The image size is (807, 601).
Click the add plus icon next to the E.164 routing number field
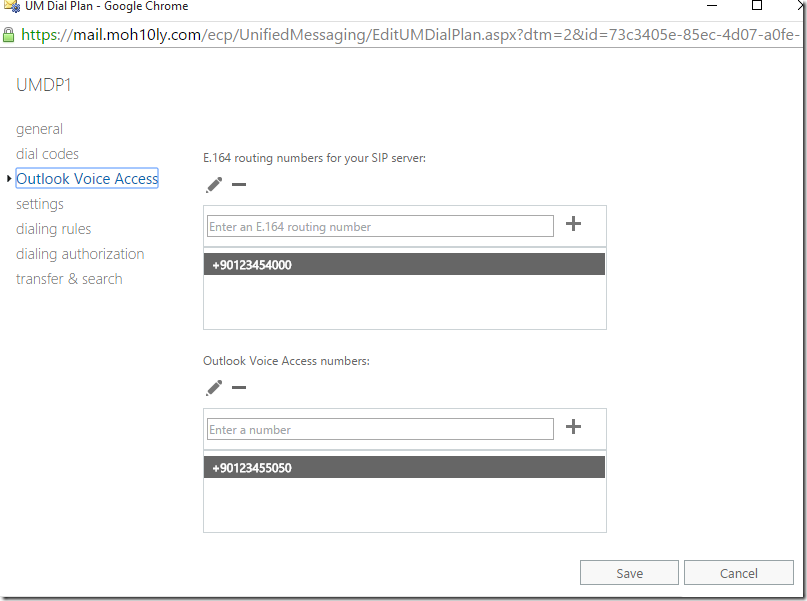coord(573,224)
